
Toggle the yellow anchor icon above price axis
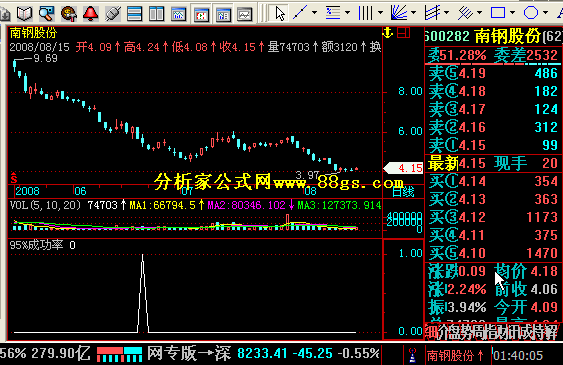click(x=388, y=33)
